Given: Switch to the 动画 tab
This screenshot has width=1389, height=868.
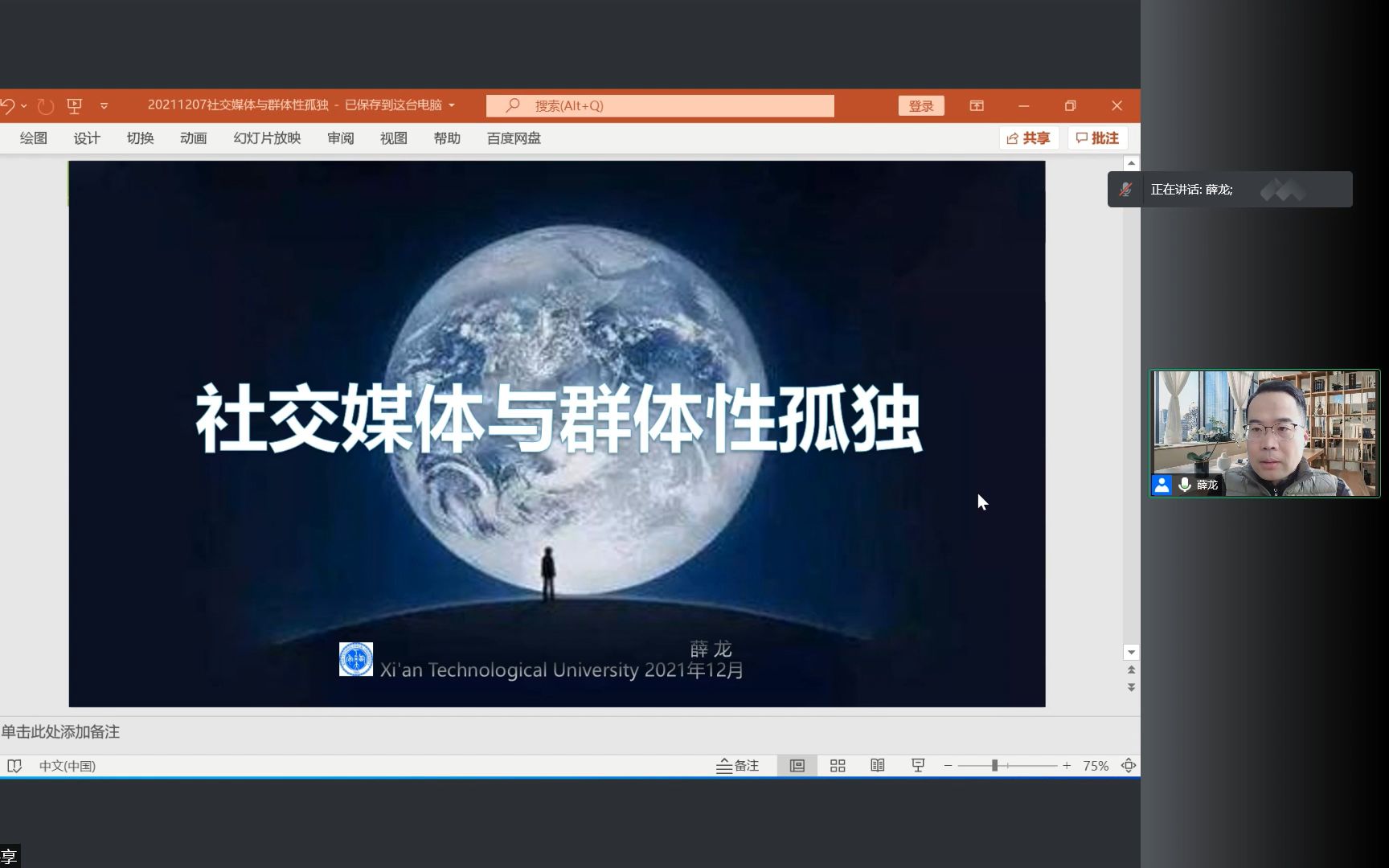Looking at the screenshot, I should 193,138.
